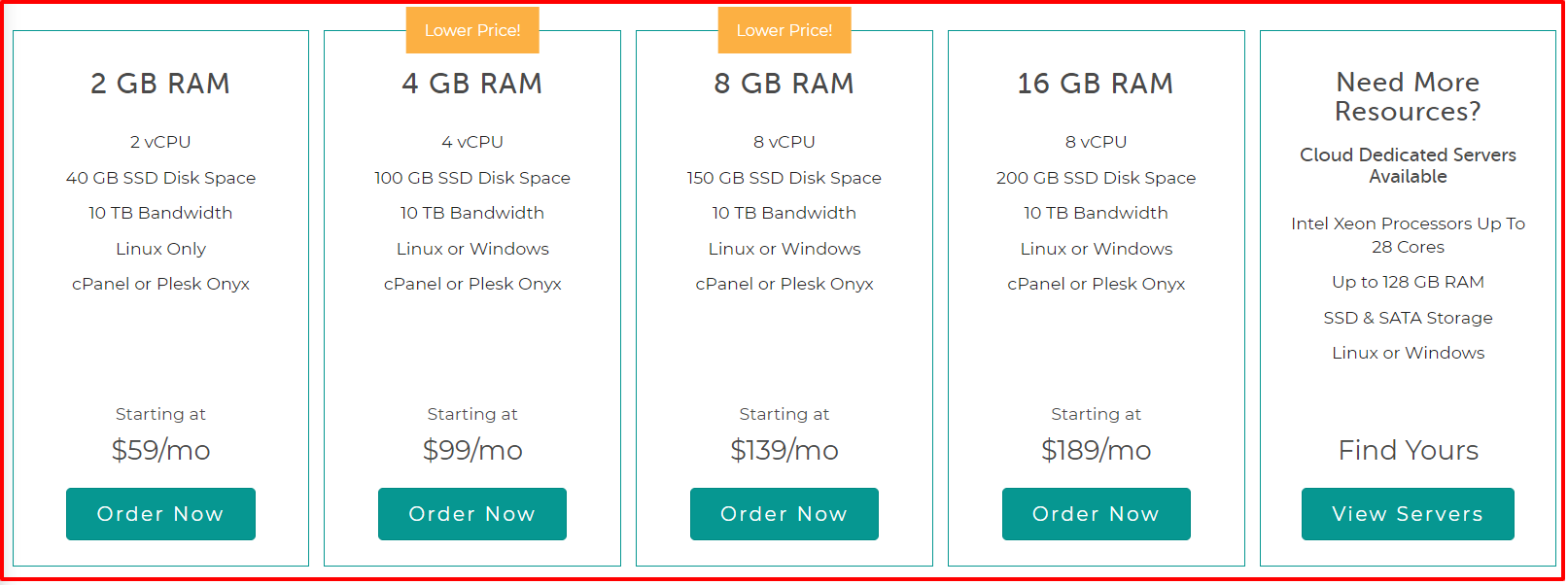
Task: Click Order Now for 4 GB RAM plan
Action: (471, 513)
